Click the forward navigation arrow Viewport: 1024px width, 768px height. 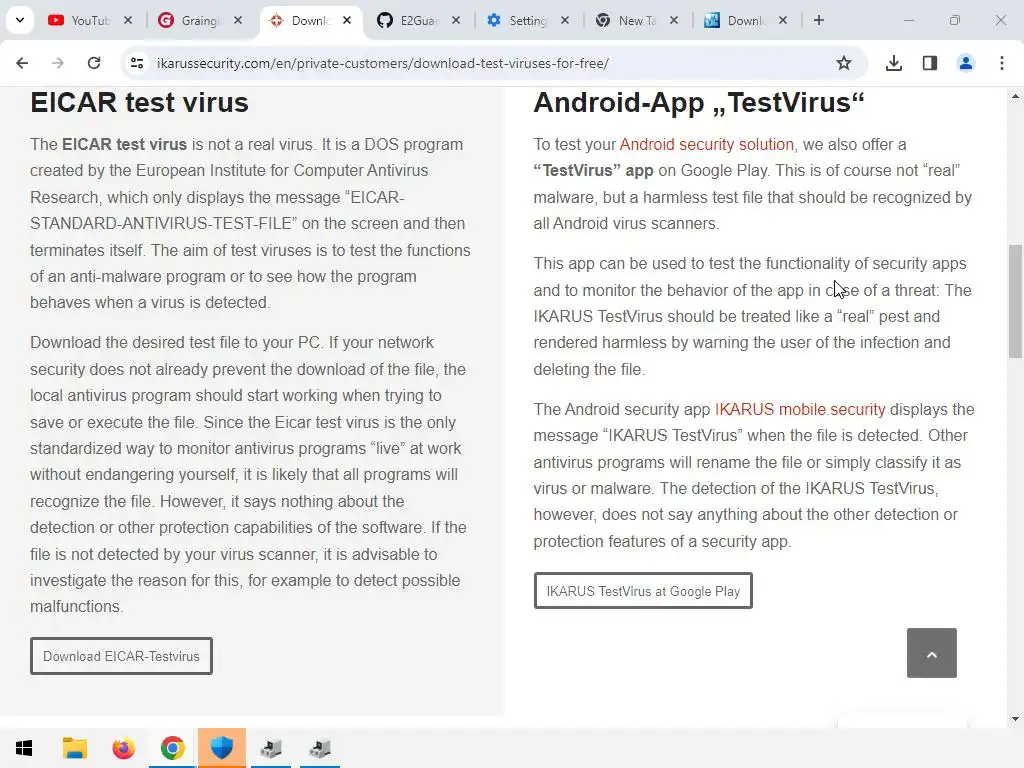tap(58, 63)
